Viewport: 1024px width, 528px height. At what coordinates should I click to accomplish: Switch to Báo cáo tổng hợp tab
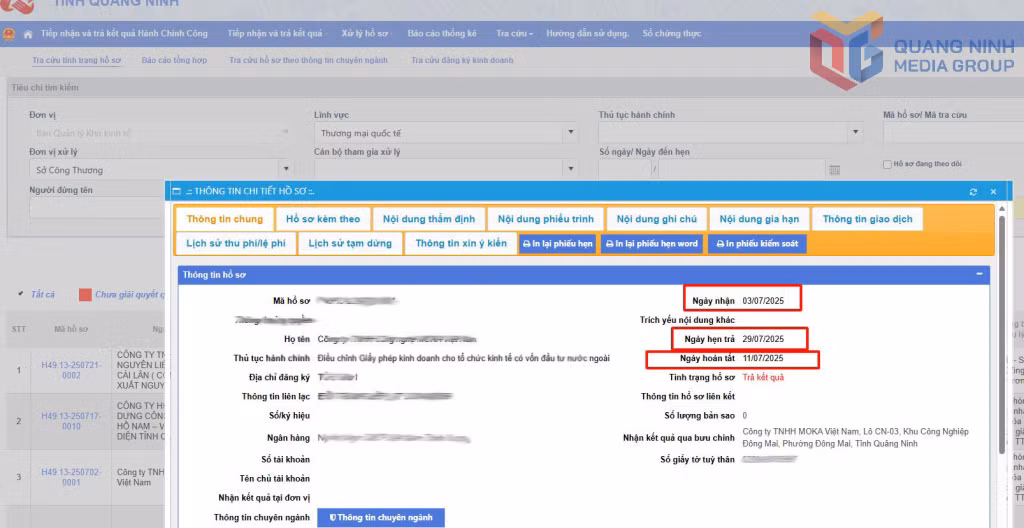point(174,60)
